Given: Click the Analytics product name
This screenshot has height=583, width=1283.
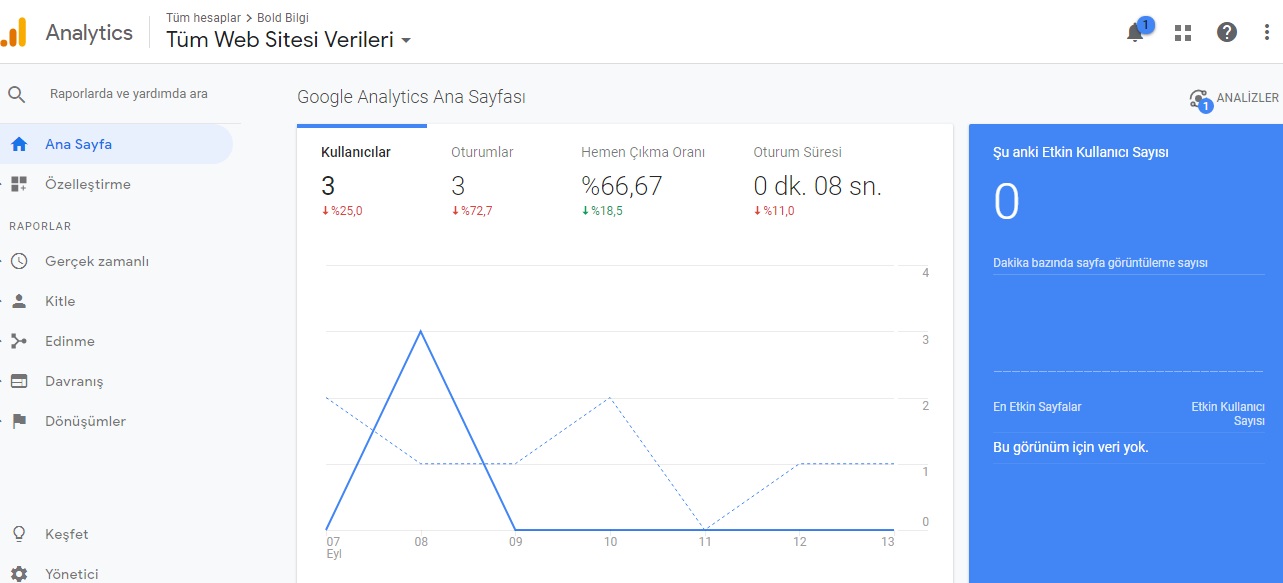Looking at the screenshot, I should [89, 32].
